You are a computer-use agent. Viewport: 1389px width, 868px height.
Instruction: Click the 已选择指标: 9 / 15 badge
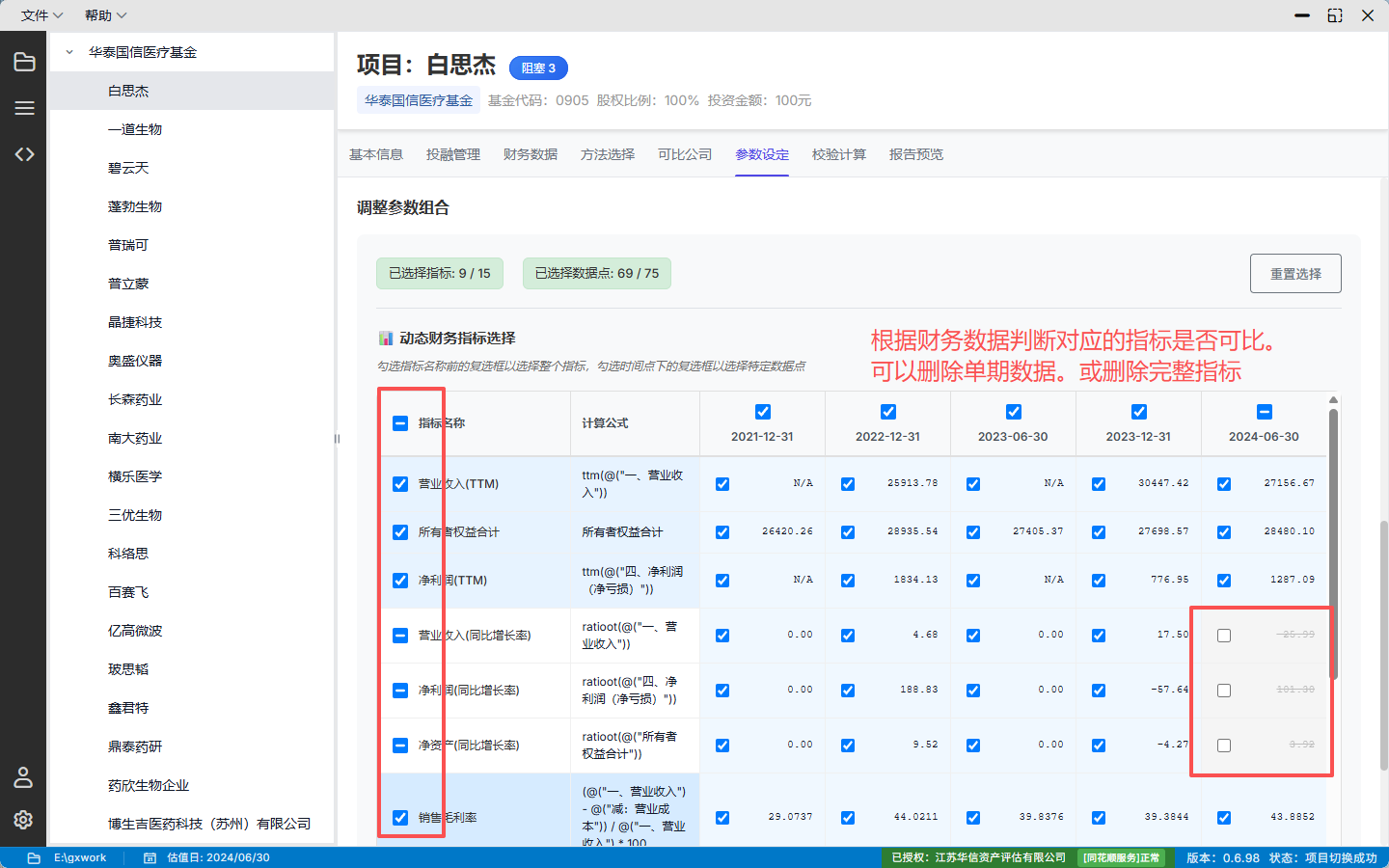click(440, 273)
